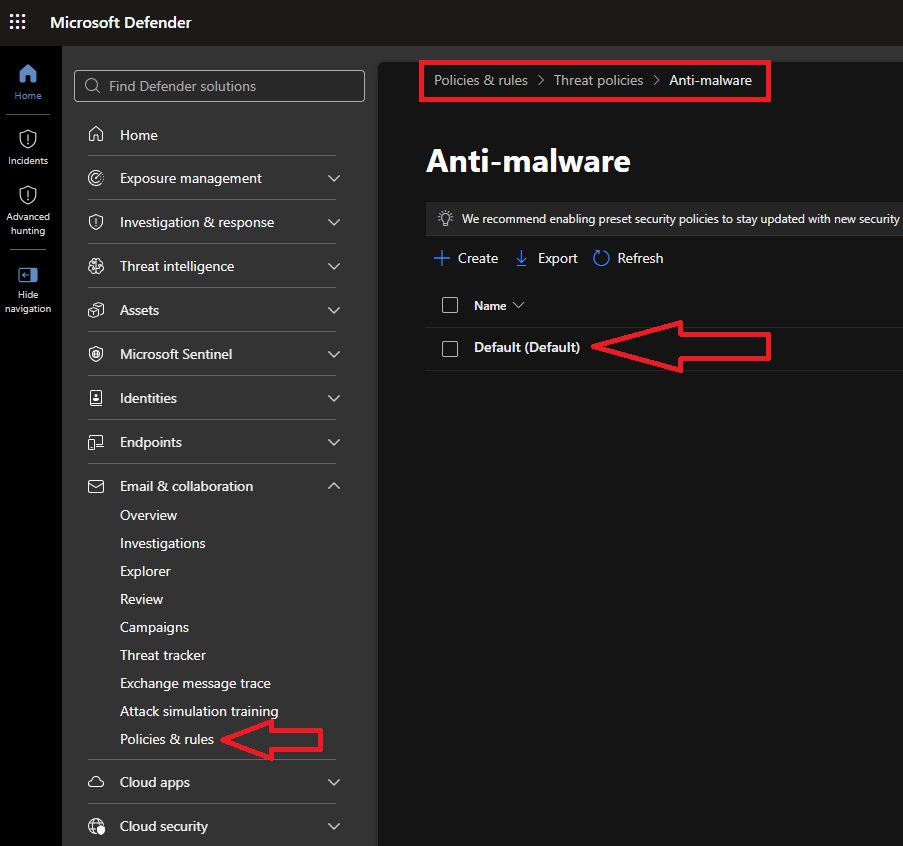Screen dimensions: 903x846
Task: Click the Create button label
Action: click(x=478, y=258)
